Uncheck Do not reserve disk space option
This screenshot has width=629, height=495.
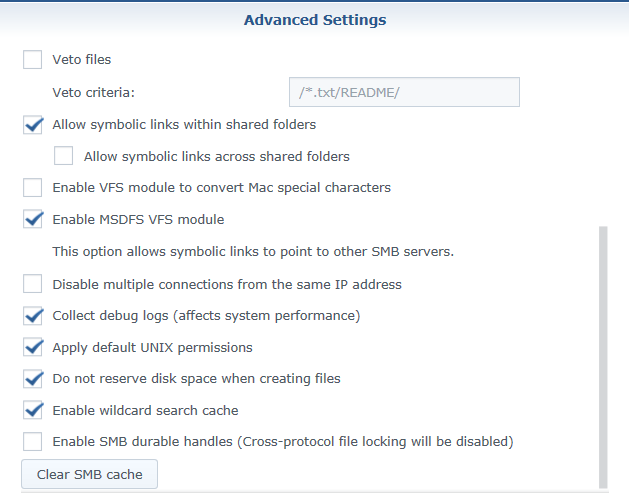point(32,378)
